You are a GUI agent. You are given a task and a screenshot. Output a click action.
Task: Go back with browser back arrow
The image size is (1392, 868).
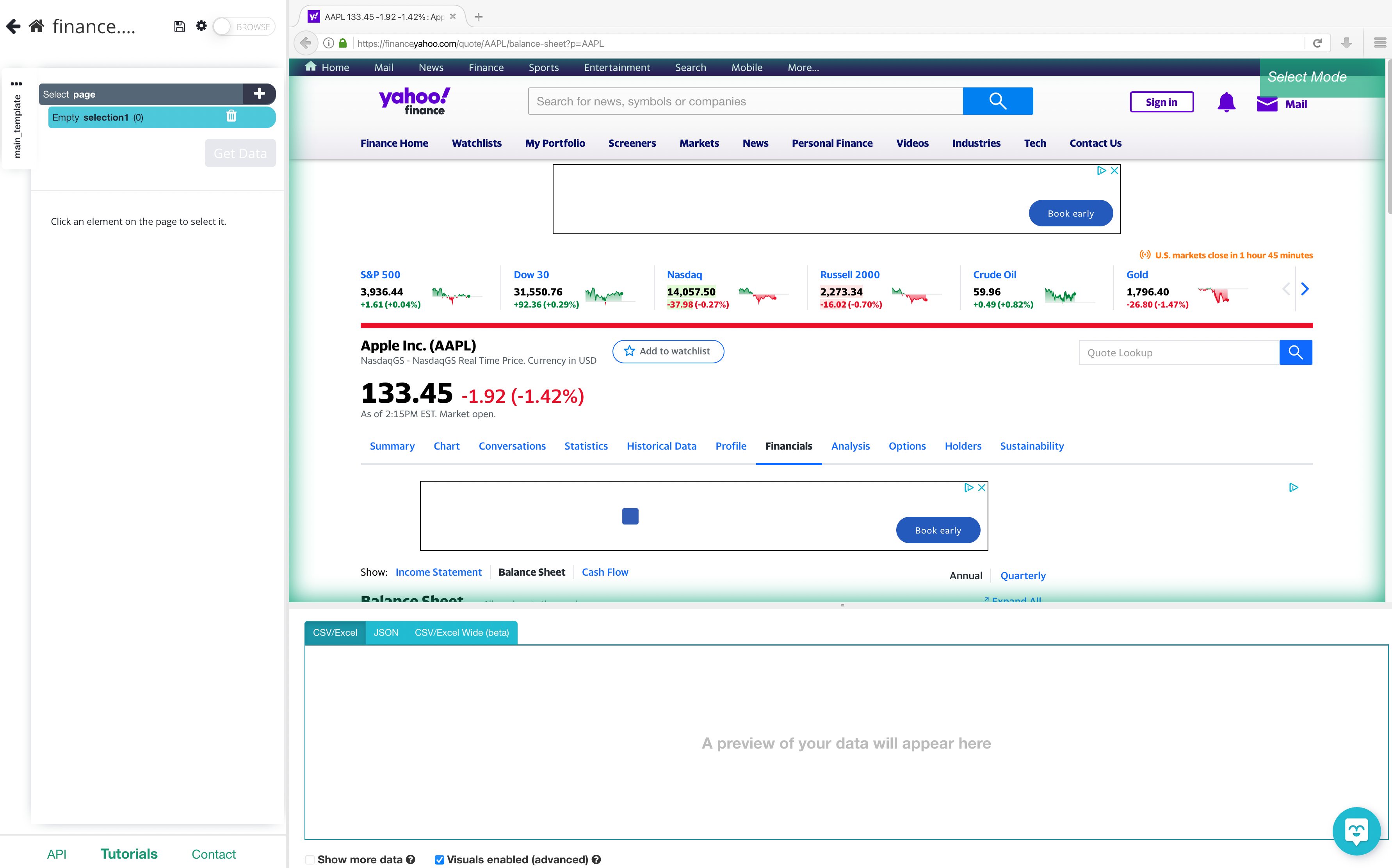click(306, 43)
